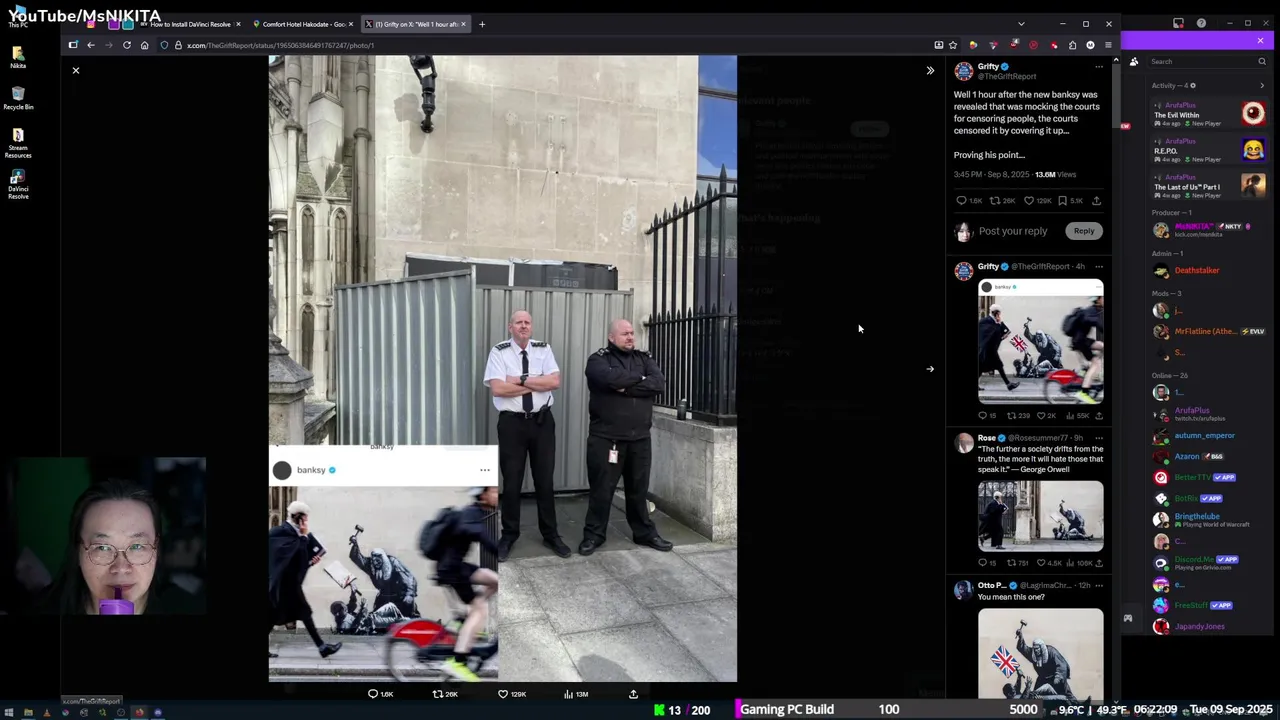Viewport: 1280px width, 720px height.
Task: Share Grifty's main post from the sidebar
Action: pyautogui.click(x=1096, y=201)
